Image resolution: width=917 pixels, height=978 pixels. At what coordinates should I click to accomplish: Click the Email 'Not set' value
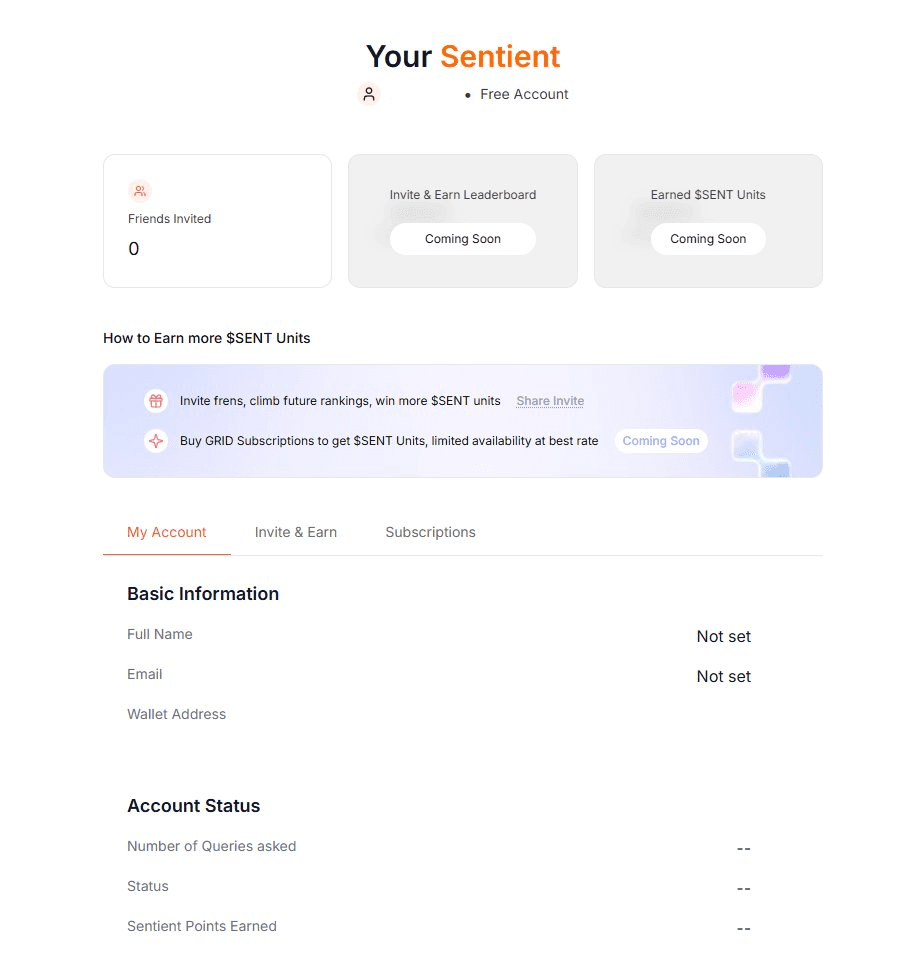[724, 677]
